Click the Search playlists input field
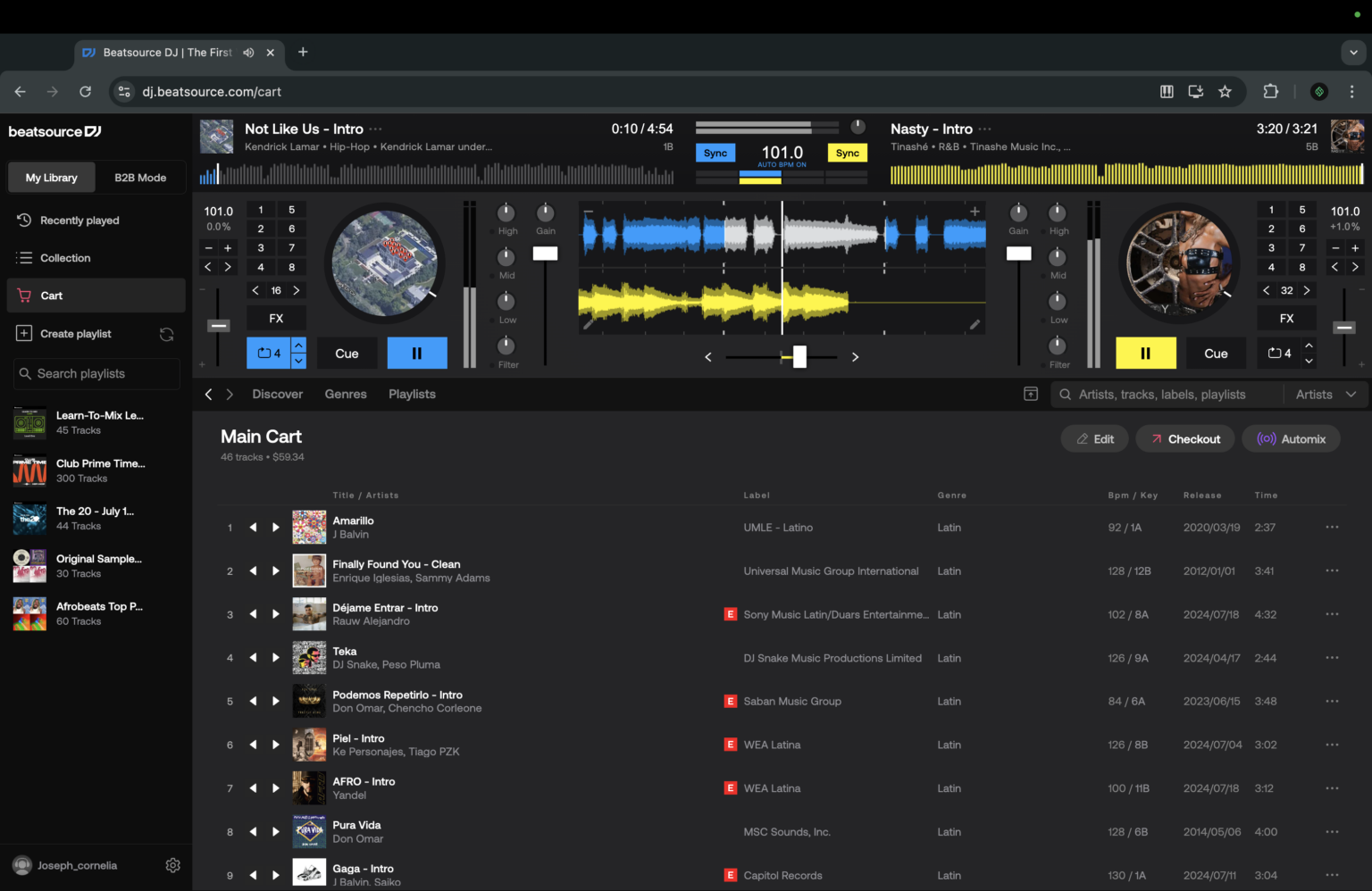This screenshot has width=1372, height=891. (96, 373)
